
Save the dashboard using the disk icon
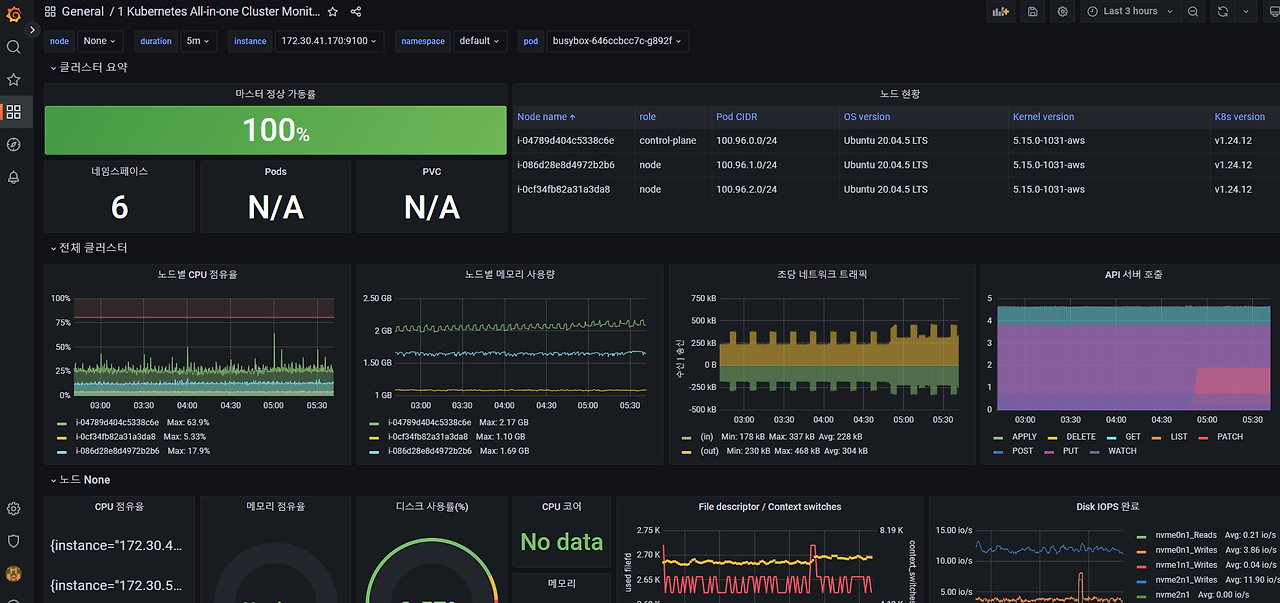tap(1032, 11)
